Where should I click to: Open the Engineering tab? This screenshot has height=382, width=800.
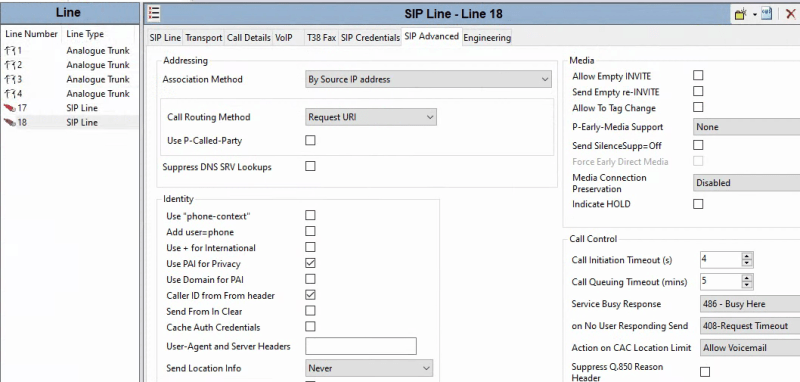coord(487,38)
